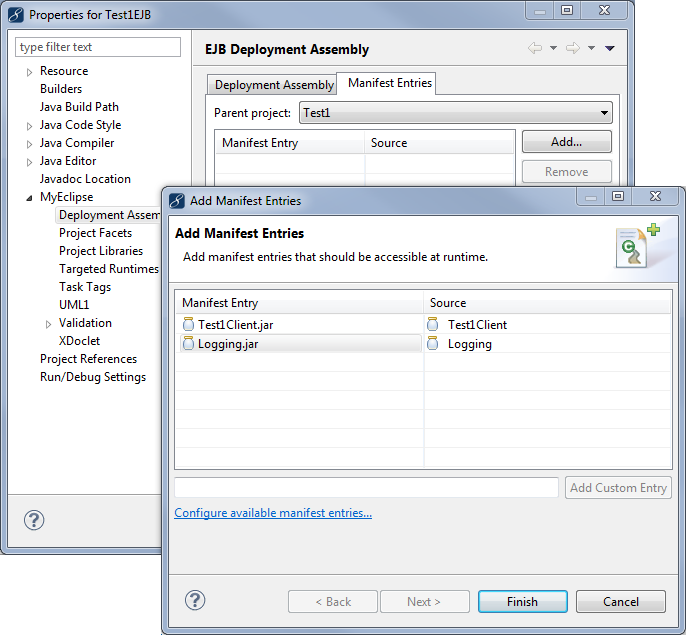This screenshot has height=635, width=686.
Task: Click the back navigation arrow in header
Action: 535,48
